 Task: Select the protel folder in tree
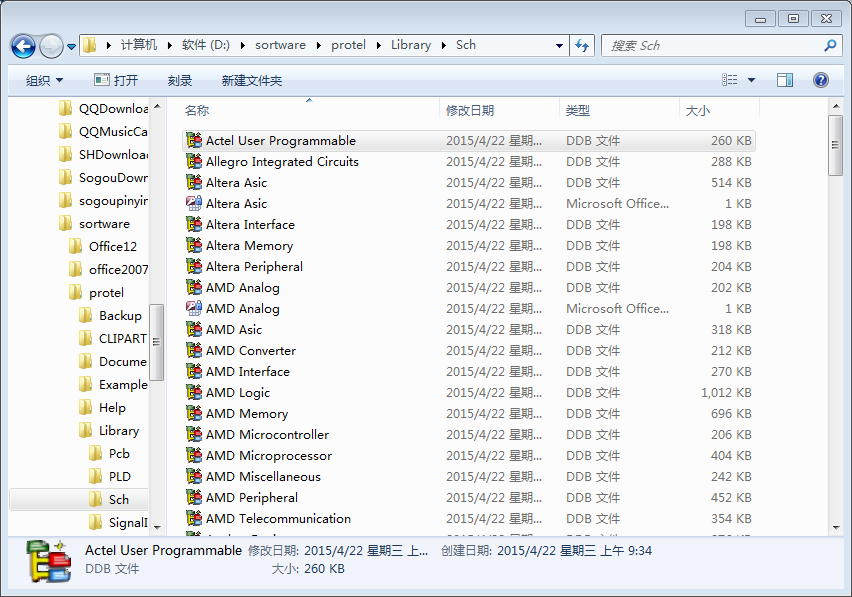click(x=97, y=293)
